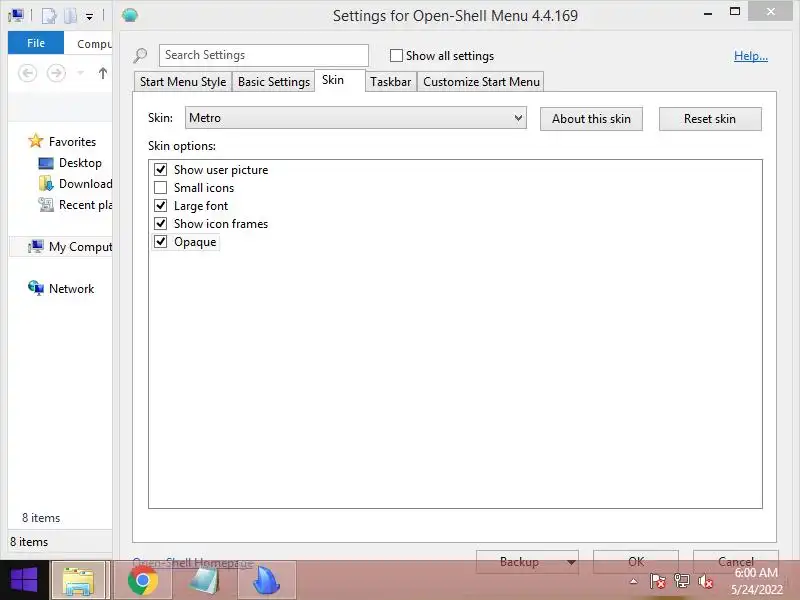Click the new folder quick access icon
The width and height of the screenshot is (800, 600).
(70, 16)
